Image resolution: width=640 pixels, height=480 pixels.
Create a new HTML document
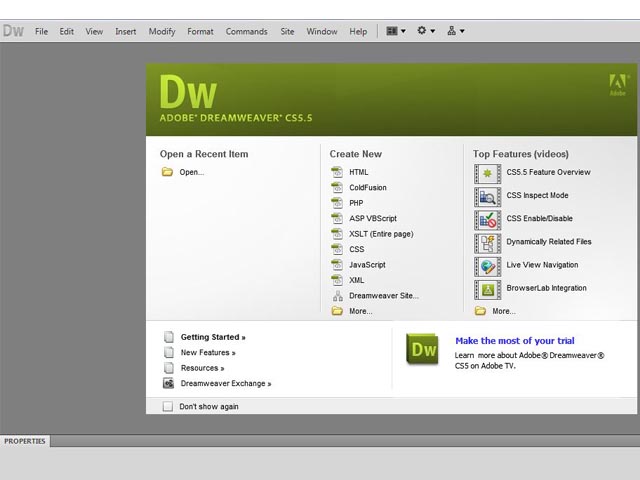pos(358,172)
